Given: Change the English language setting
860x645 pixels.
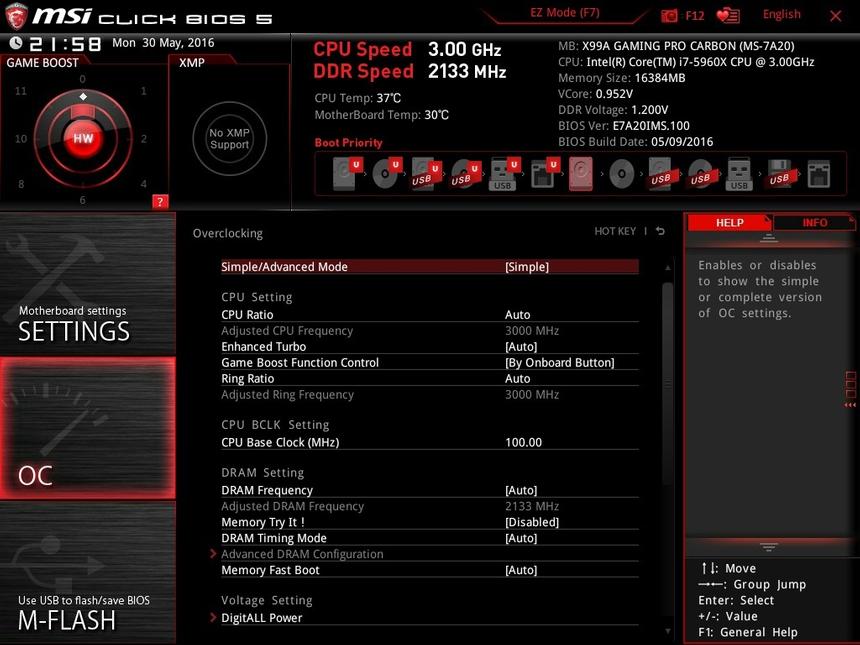Looking at the screenshot, I should coord(781,14).
